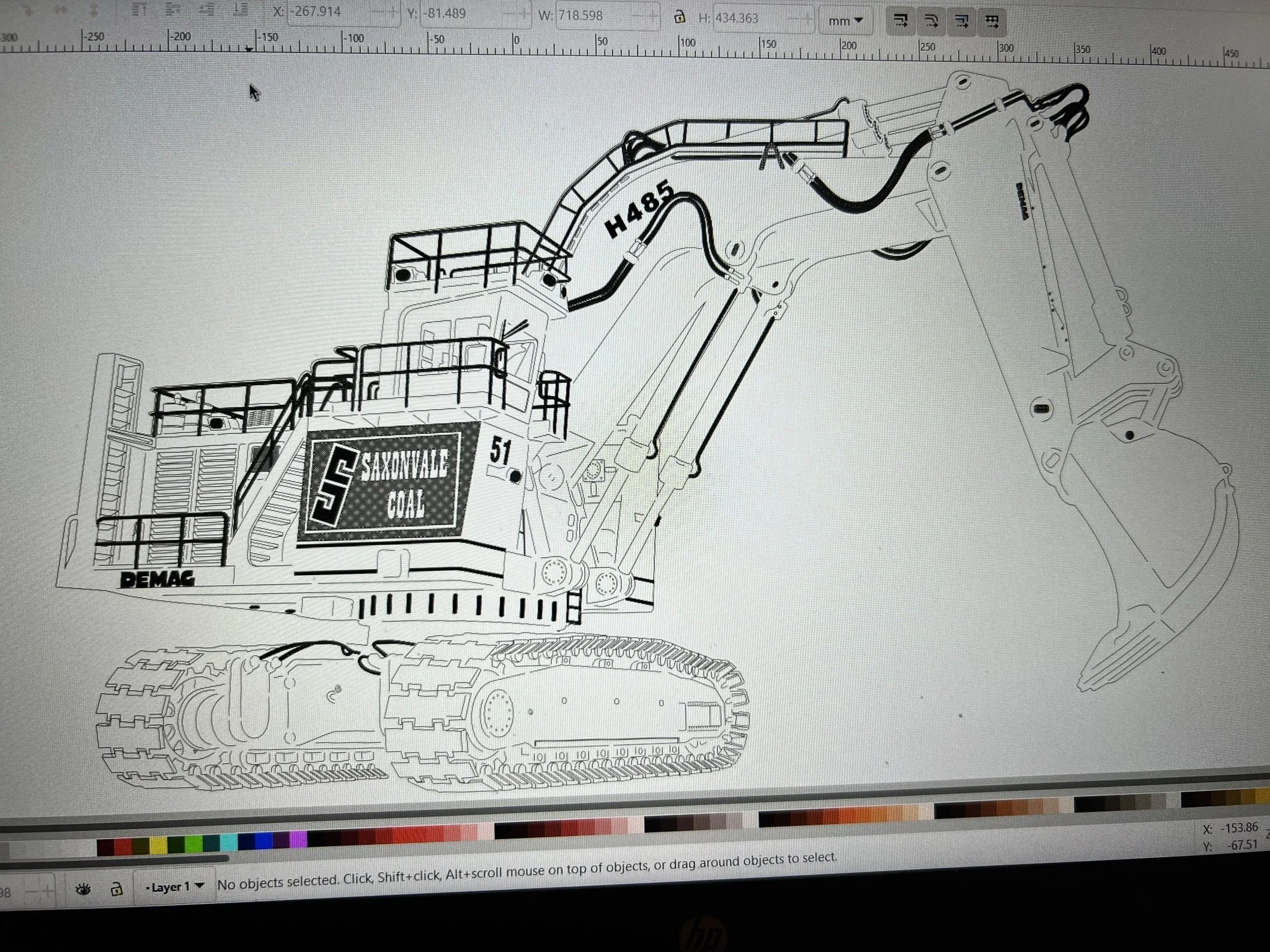Viewport: 1270px width, 952px height.
Task: Toggle Layer 1 visibility eye icon
Action: tap(83, 890)
